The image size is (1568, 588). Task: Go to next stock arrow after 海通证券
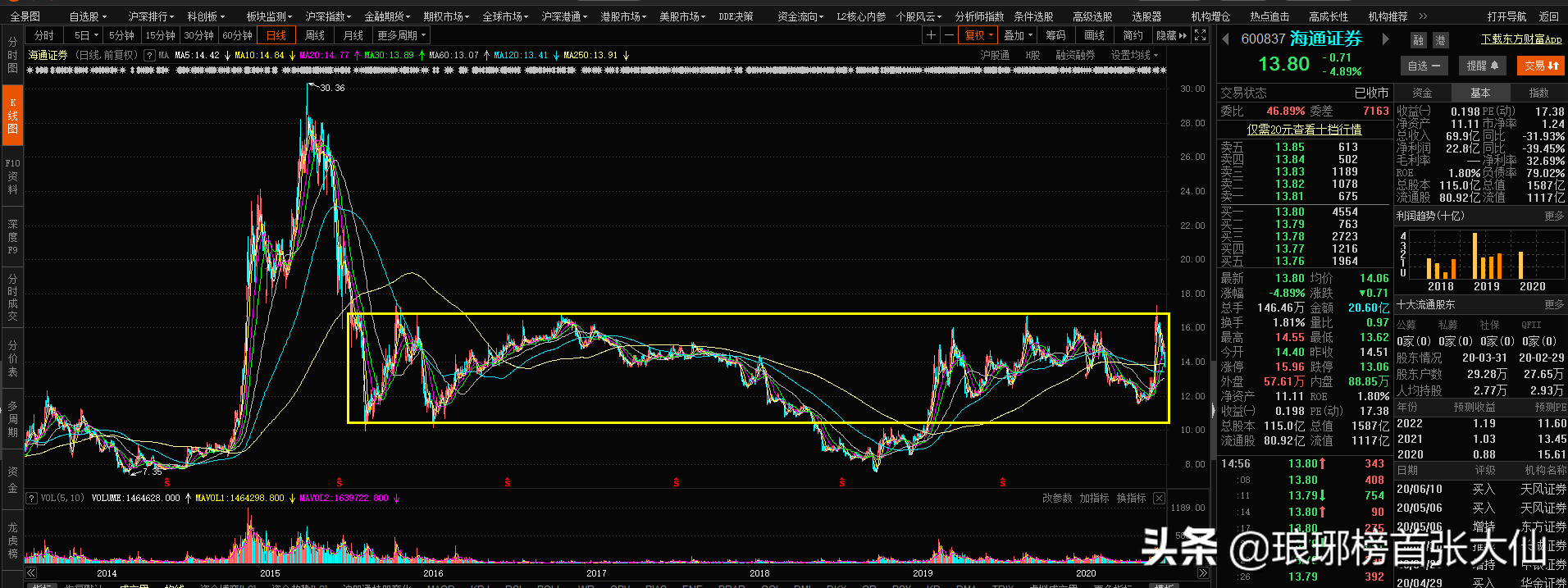(x=1385, y=39)
